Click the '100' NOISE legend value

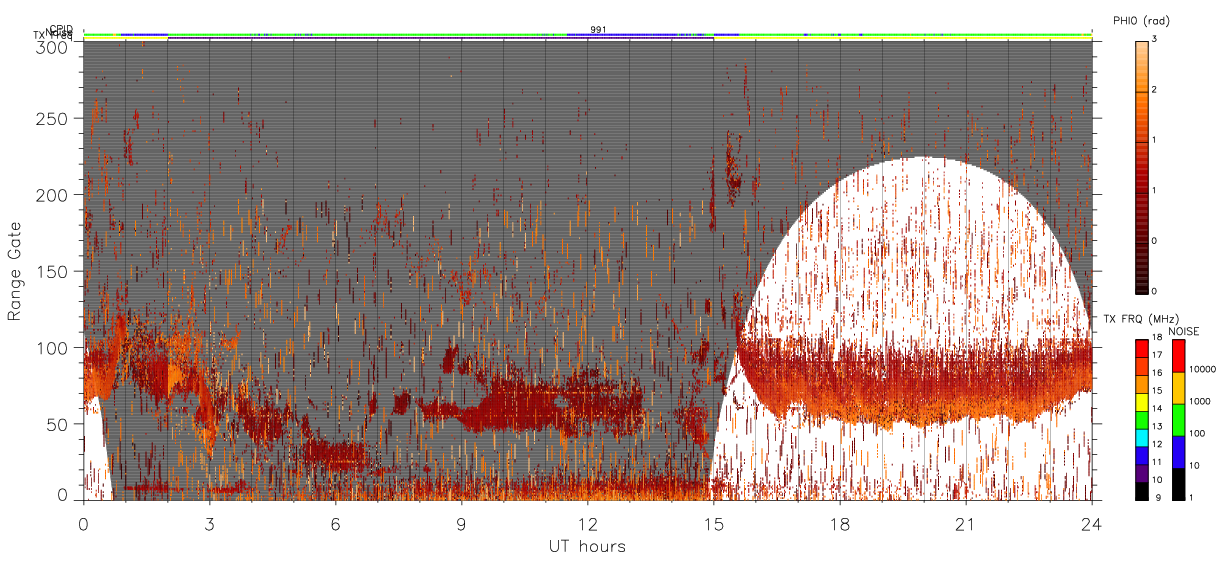click(x=1197, y=433)
